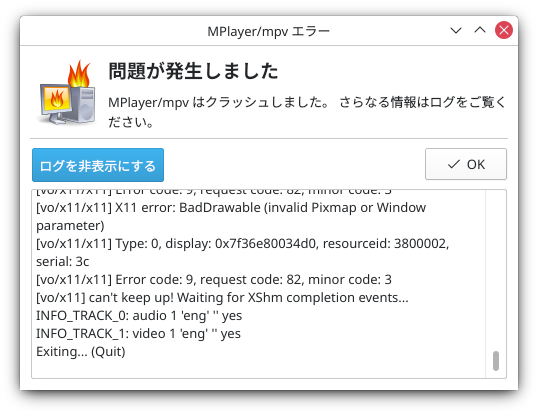Image resolution: width=538 pixels, height=414 pixels.
Task: Click the fully visible 'Error code: 9, request code: 82' line
Action: [214, 280]
